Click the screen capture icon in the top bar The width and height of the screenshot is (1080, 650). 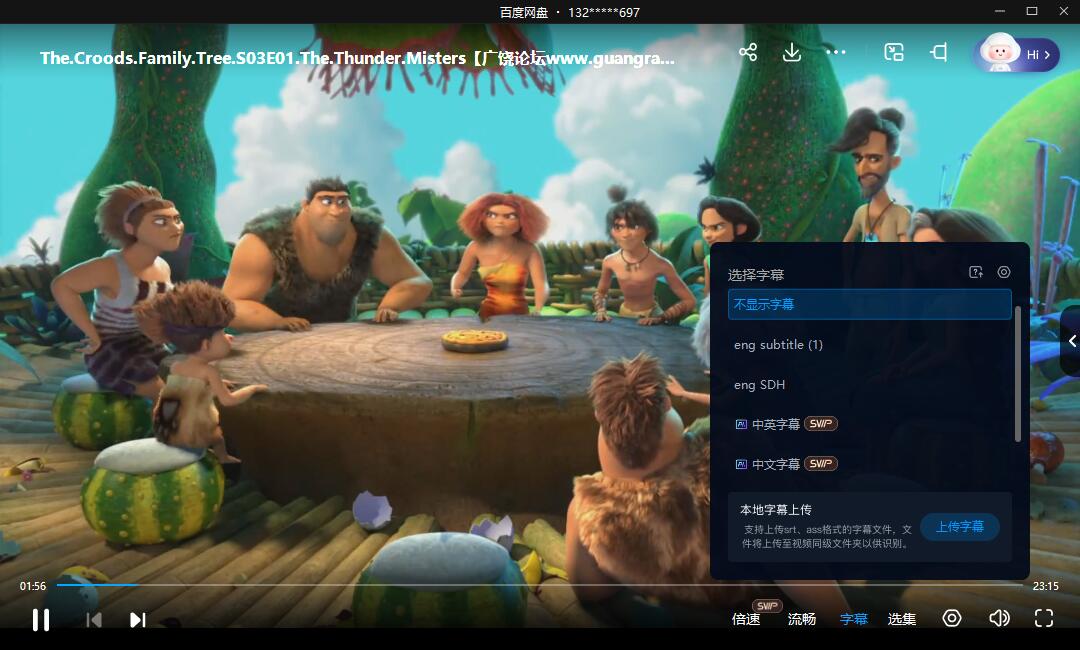(894, 52)
